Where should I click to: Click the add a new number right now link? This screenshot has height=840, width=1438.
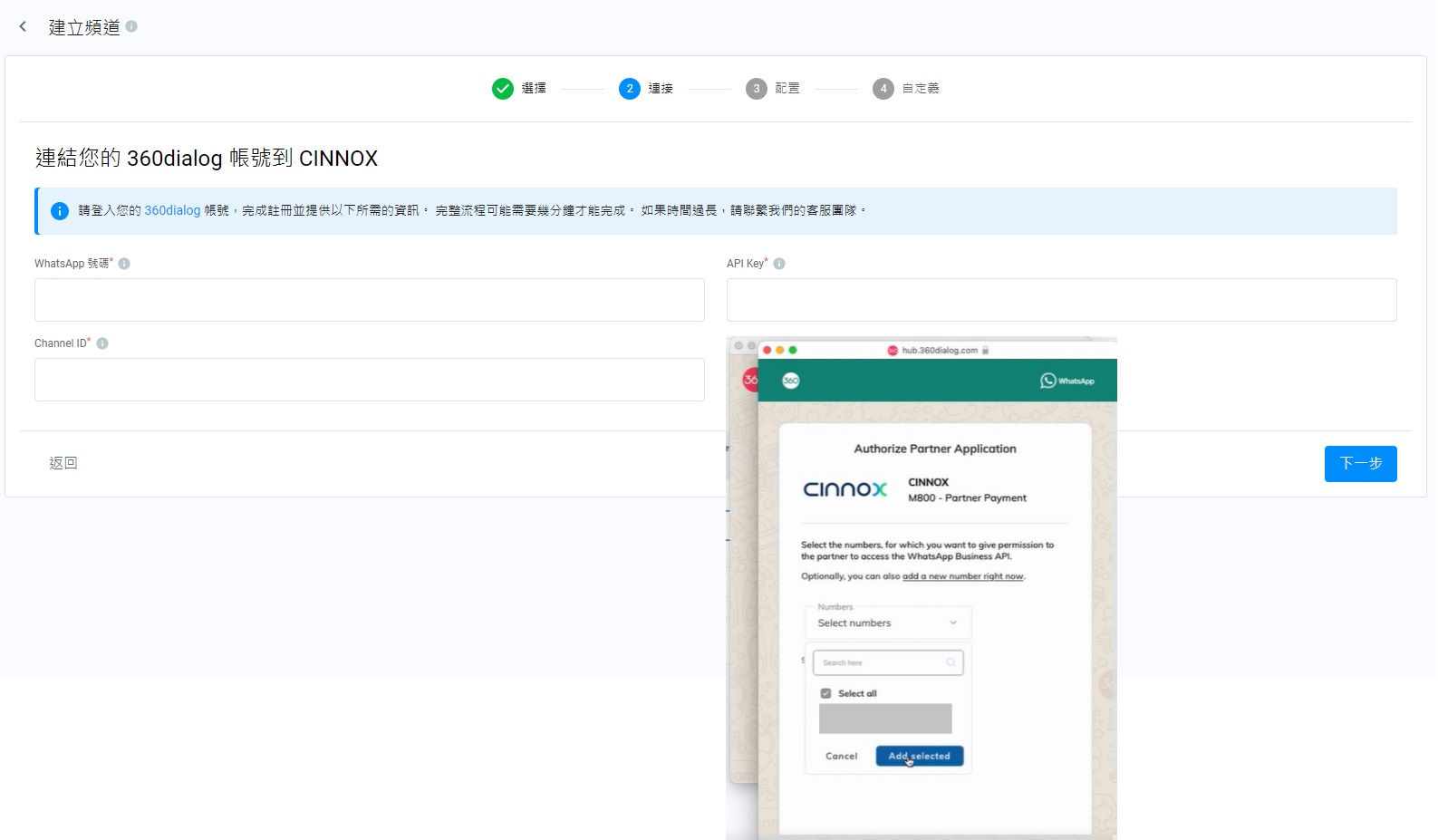pyautogui.click(x=963, y=576)
